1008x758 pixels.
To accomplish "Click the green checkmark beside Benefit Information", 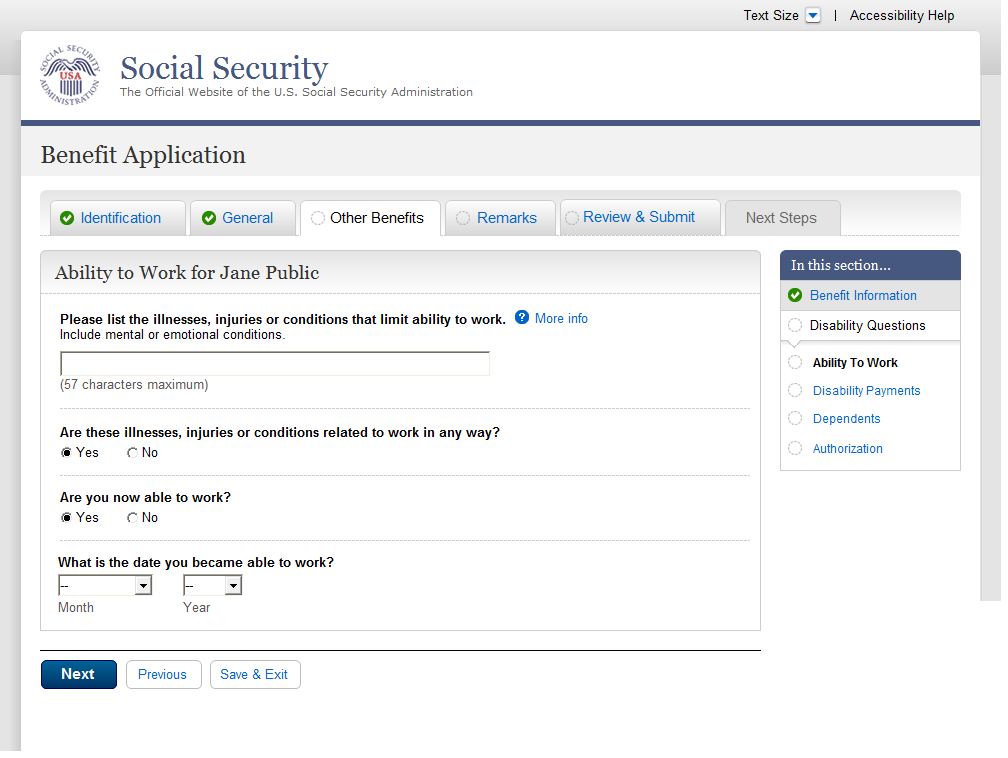I will [x=795, y=295].
